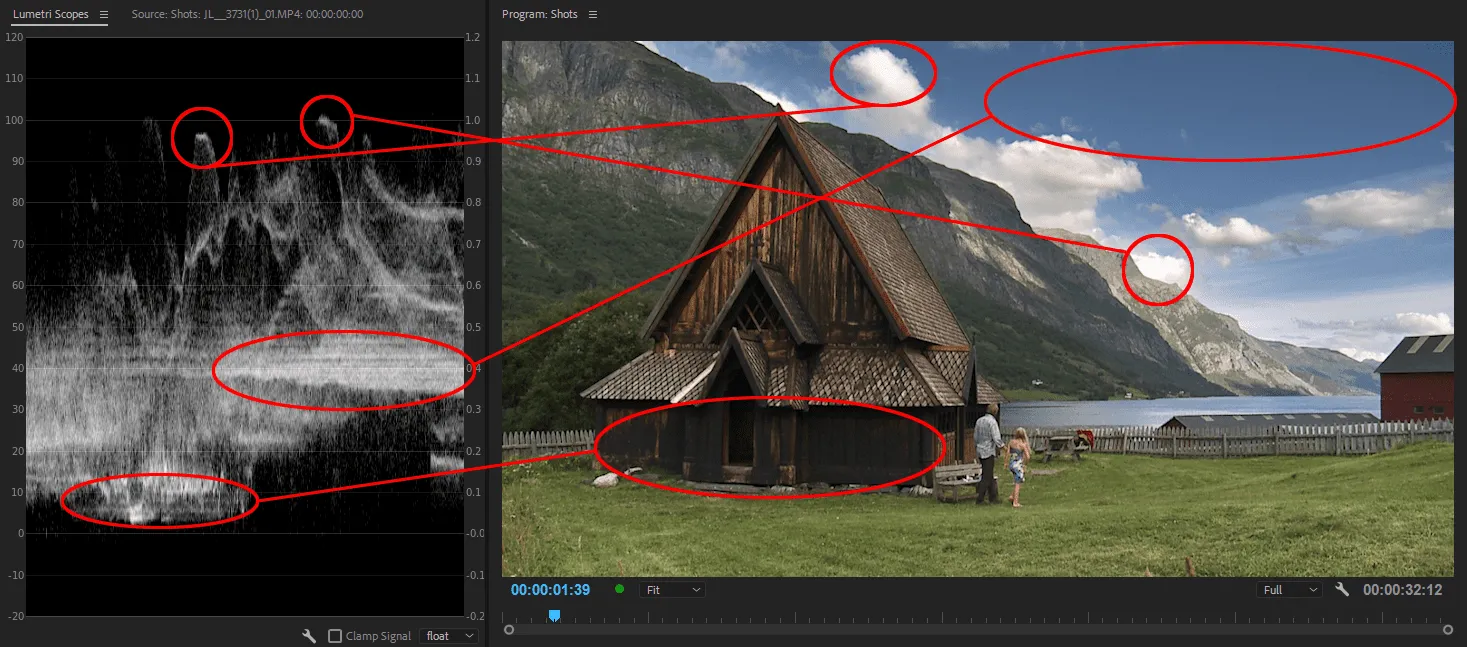Viewport: 1467px width, 647px height.
Task: Click the blue playhead marker
Action: pyautogui.click(x=554, y=616)
